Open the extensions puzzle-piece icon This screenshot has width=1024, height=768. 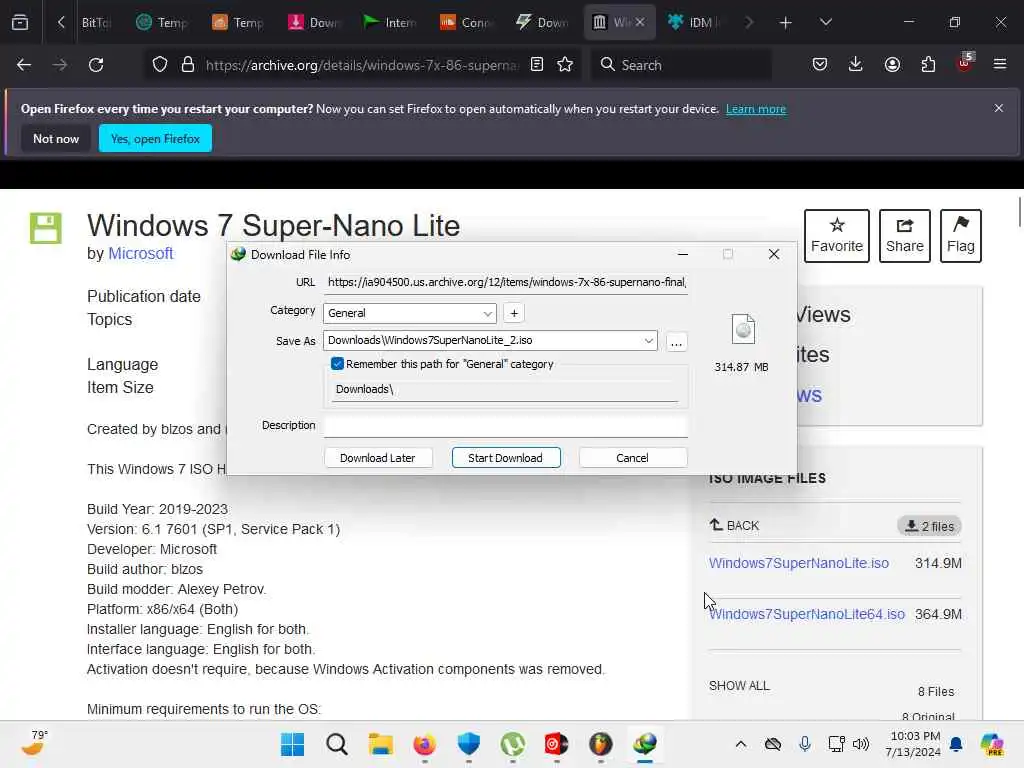(x=928, y=65)
